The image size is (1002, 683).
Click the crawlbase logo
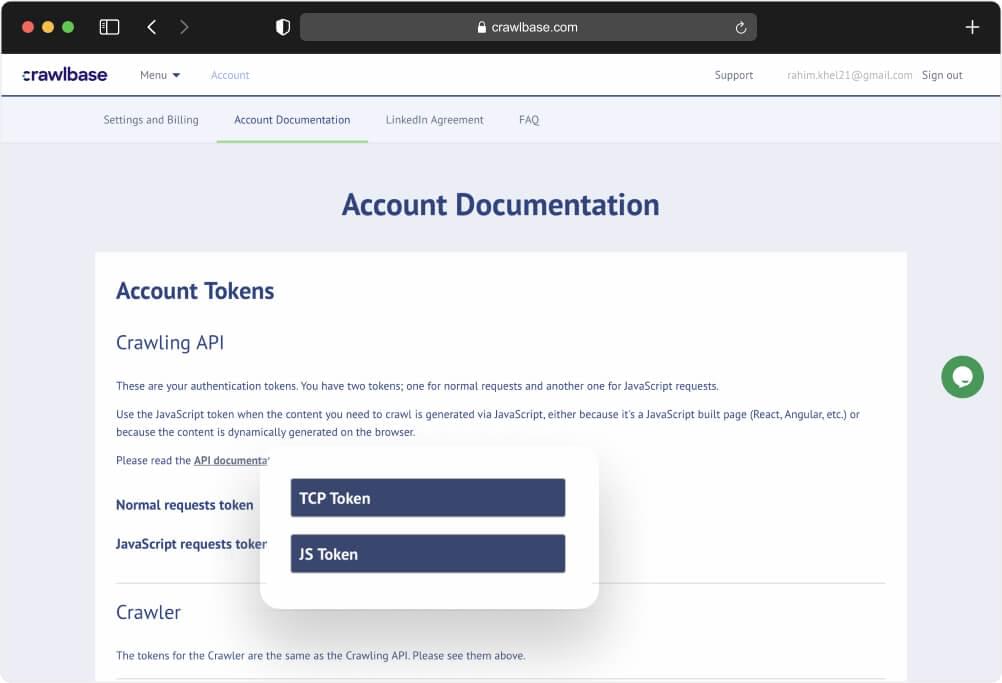pos(63,74)
